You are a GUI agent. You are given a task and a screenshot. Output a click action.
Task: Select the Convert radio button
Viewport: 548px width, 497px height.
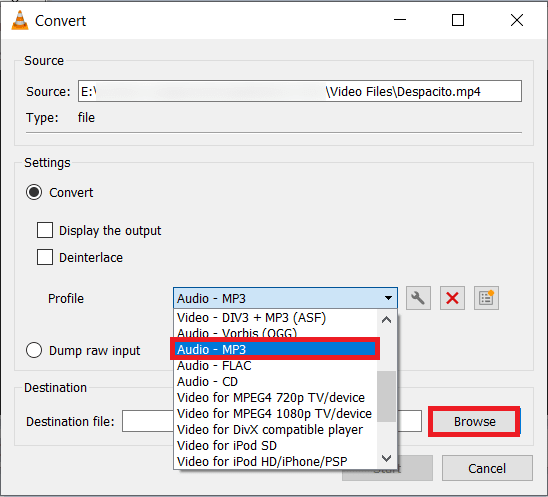tap(34, 192)
